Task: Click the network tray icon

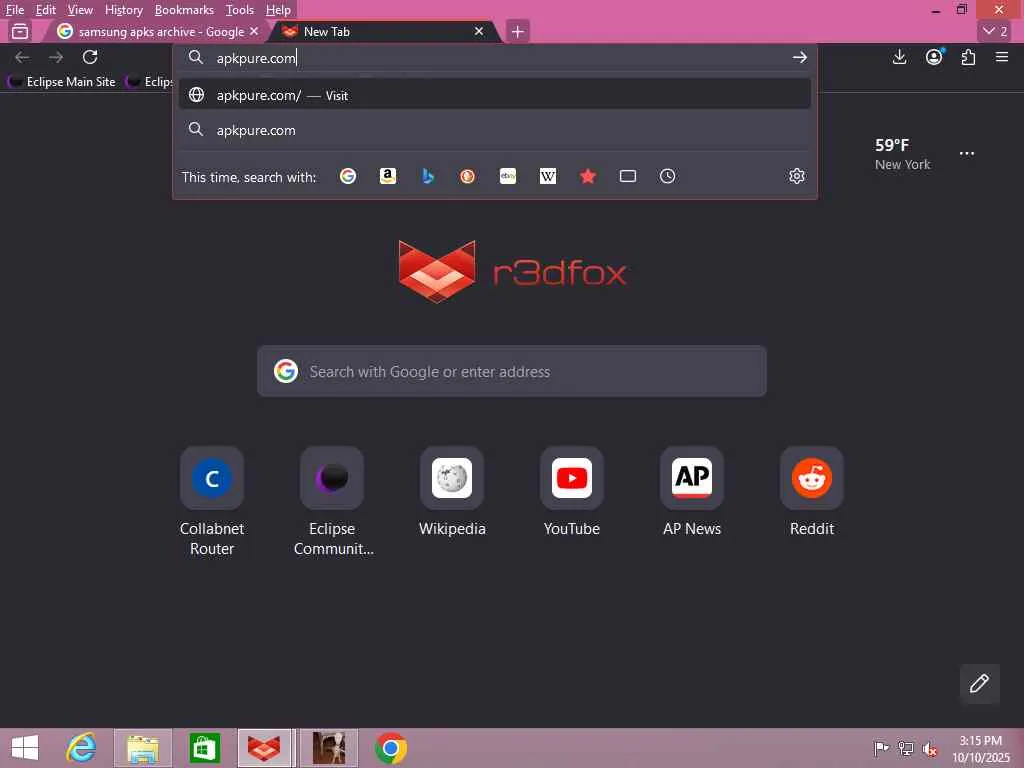Action: [x=905, y=749]
